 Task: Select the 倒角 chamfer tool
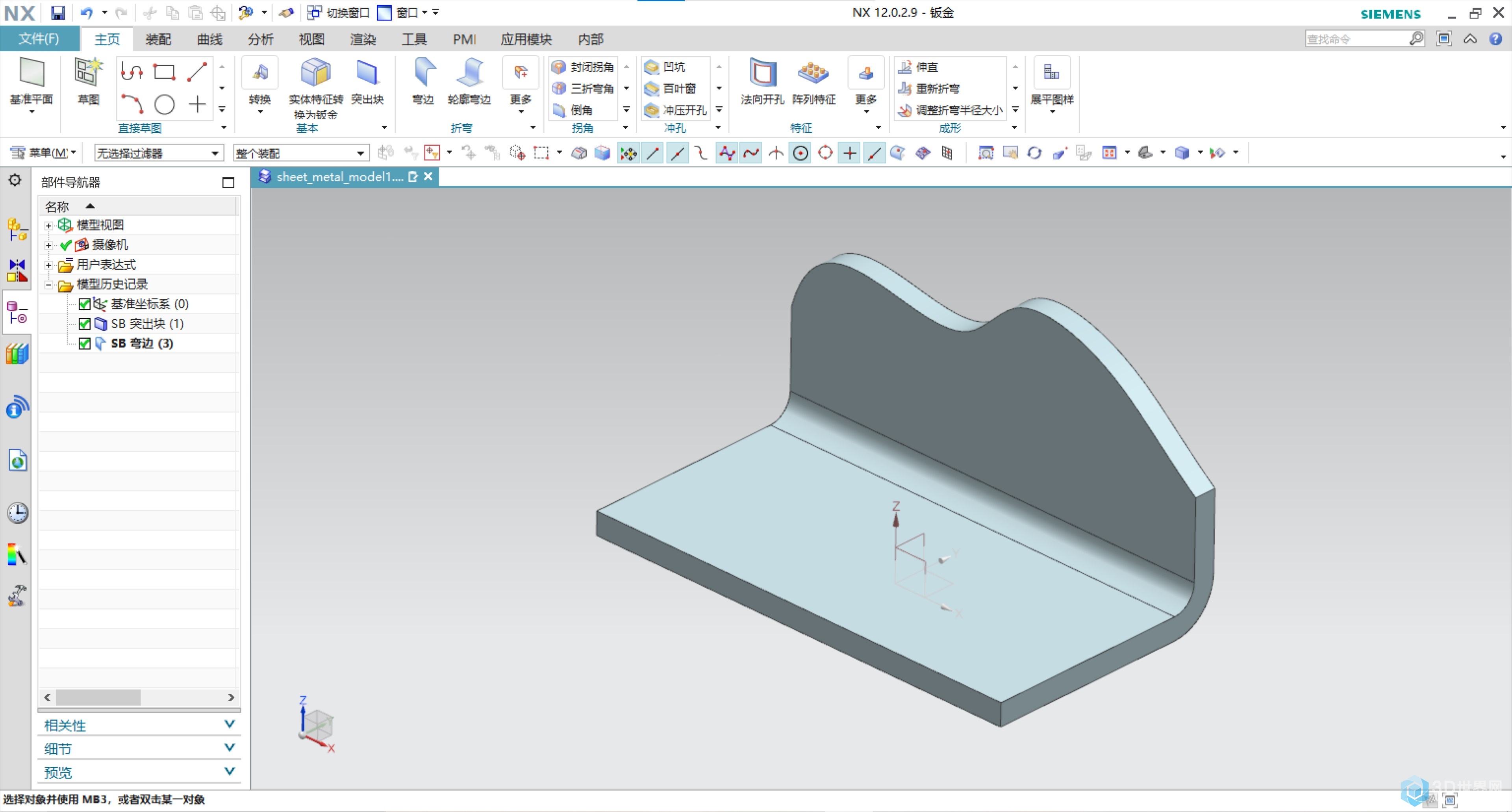pos(573,110)
